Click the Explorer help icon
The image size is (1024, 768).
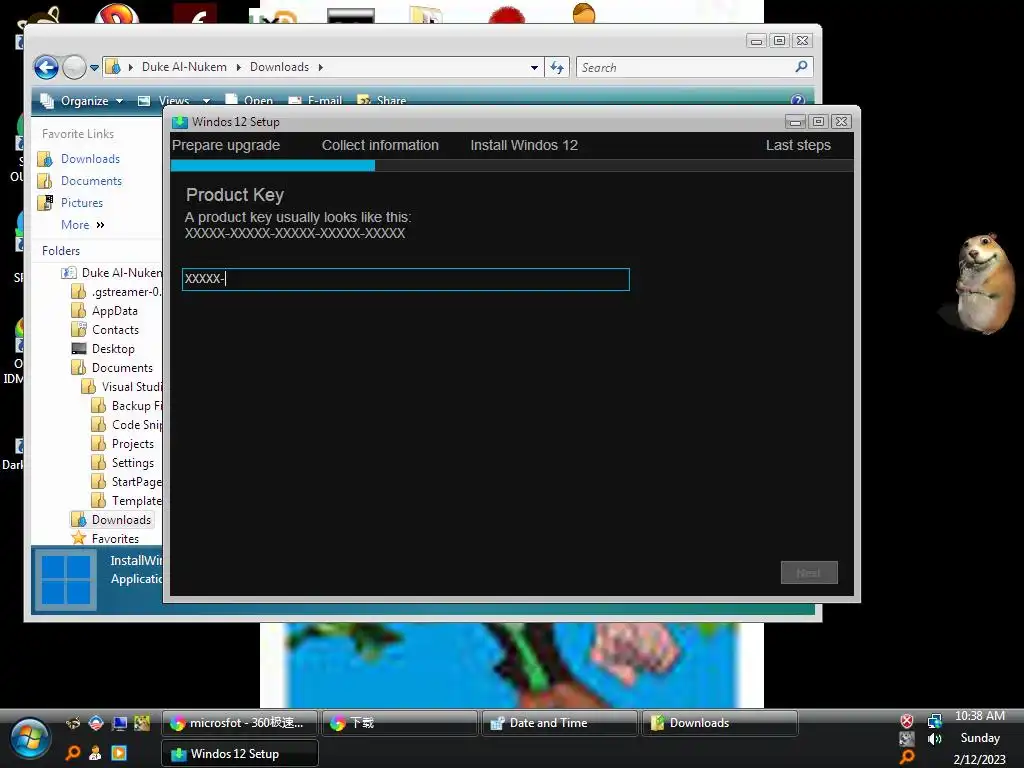click(797, 100)
